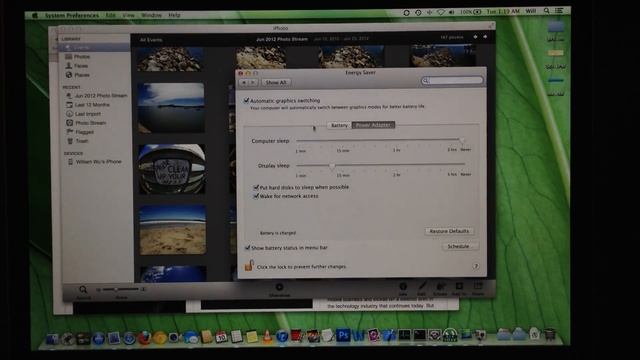Open the Edit menu
The width and height of the screenshot is (640, 360).
110,15
